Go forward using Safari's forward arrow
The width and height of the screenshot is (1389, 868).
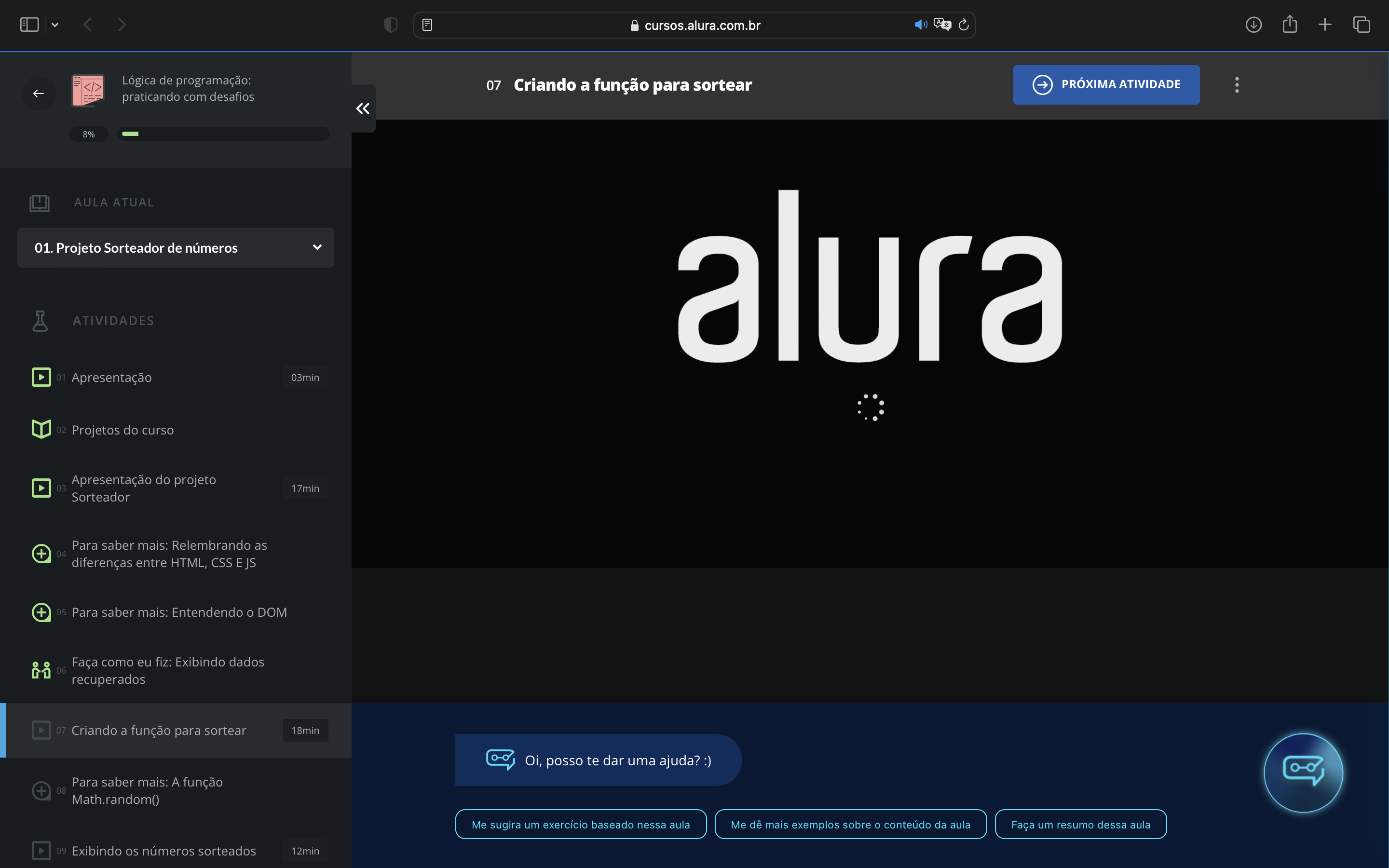pos(122,25)
